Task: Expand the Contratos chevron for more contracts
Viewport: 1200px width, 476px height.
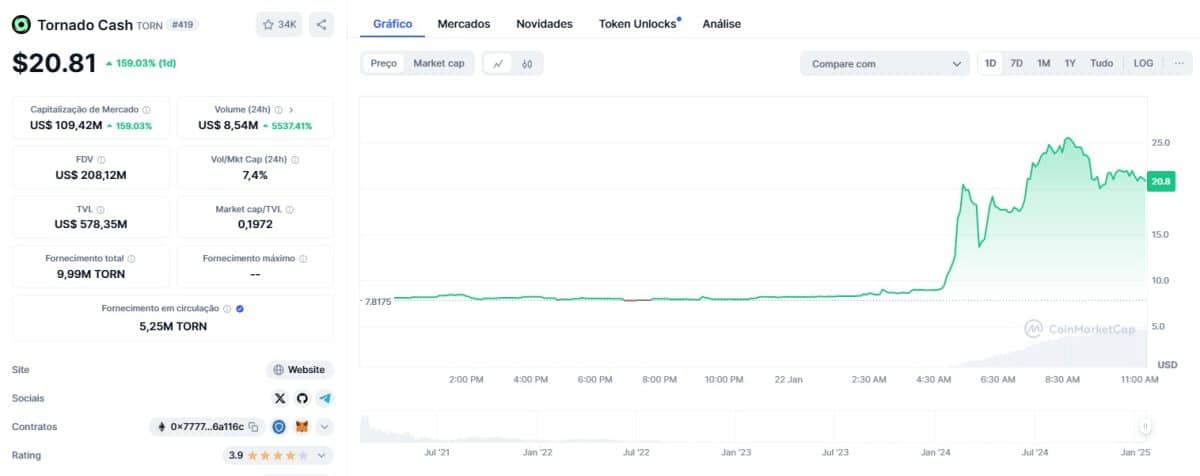Action: [x=324, y=427]
